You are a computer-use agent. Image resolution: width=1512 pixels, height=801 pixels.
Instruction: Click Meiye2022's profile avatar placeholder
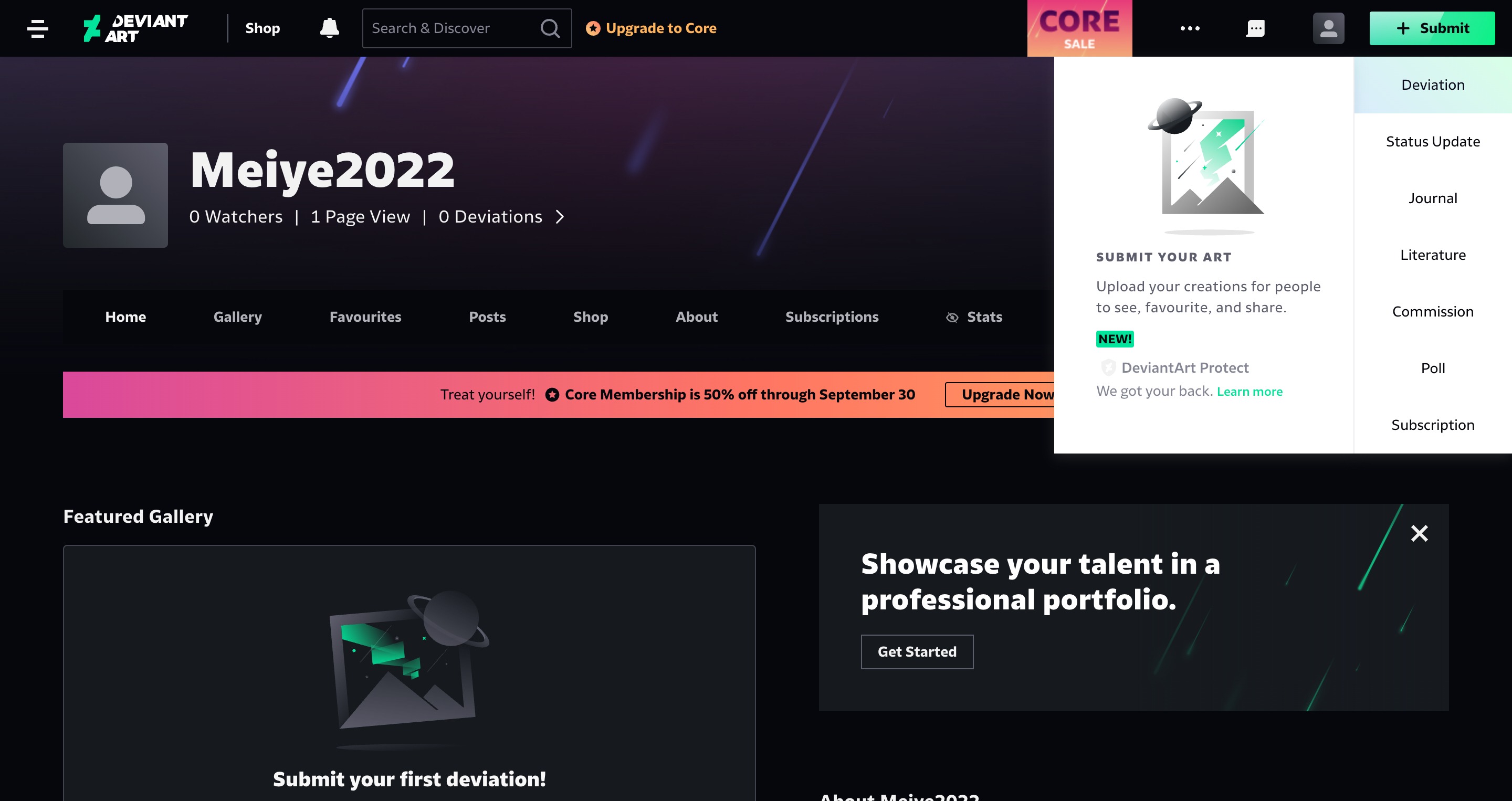115,195
